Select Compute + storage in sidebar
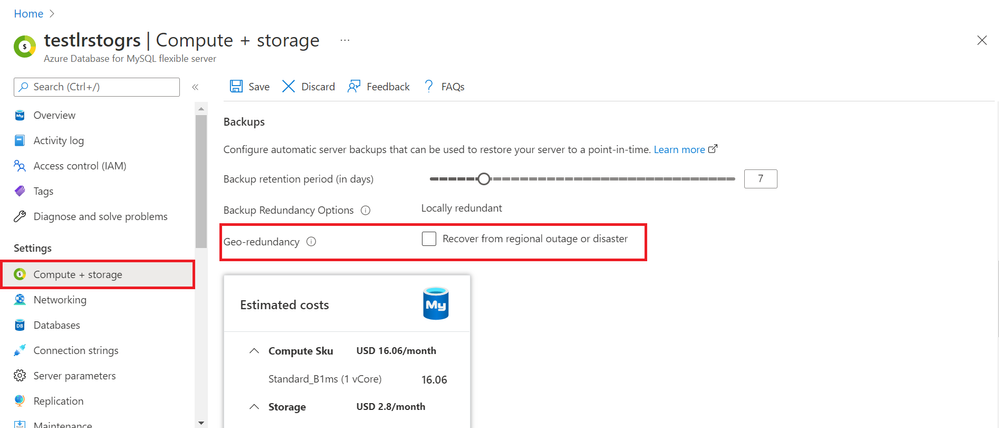This screenshot has height=428, width=999. point(98,275)
